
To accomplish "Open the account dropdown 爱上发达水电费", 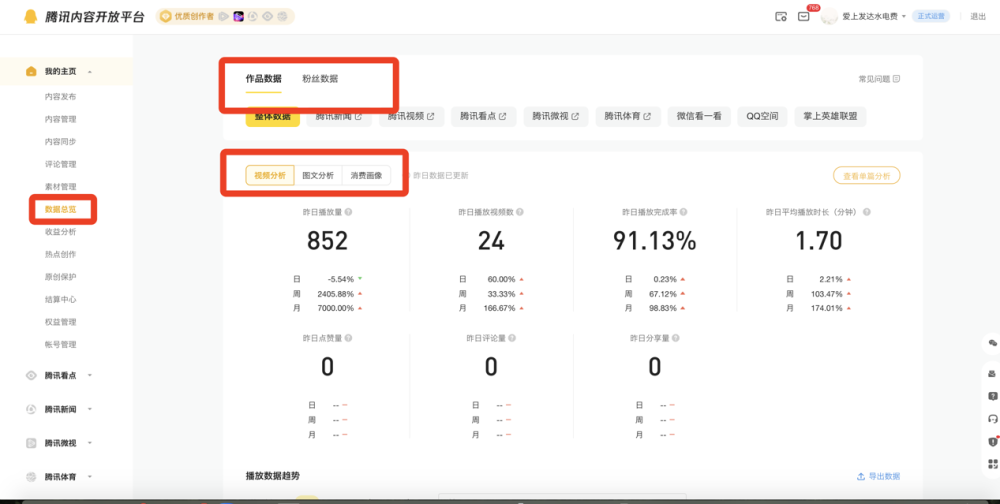I will [x=874, y=17].
